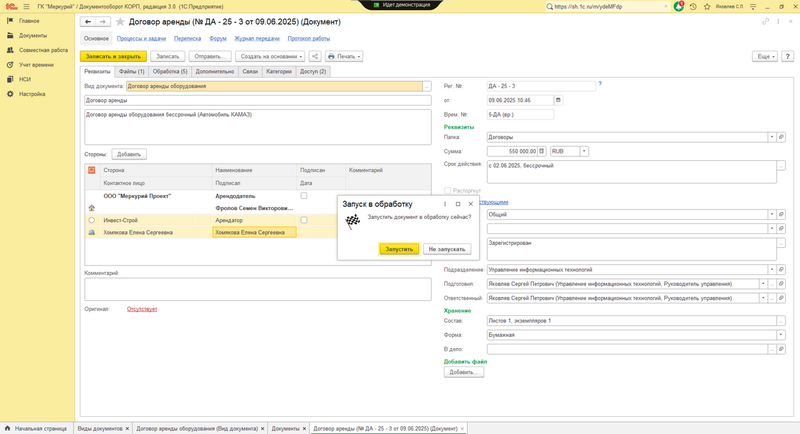The width and height of the screenshot is (800, 434).
Task: Select radio button beside Инвест-Строй
Action: coord(92,220)
